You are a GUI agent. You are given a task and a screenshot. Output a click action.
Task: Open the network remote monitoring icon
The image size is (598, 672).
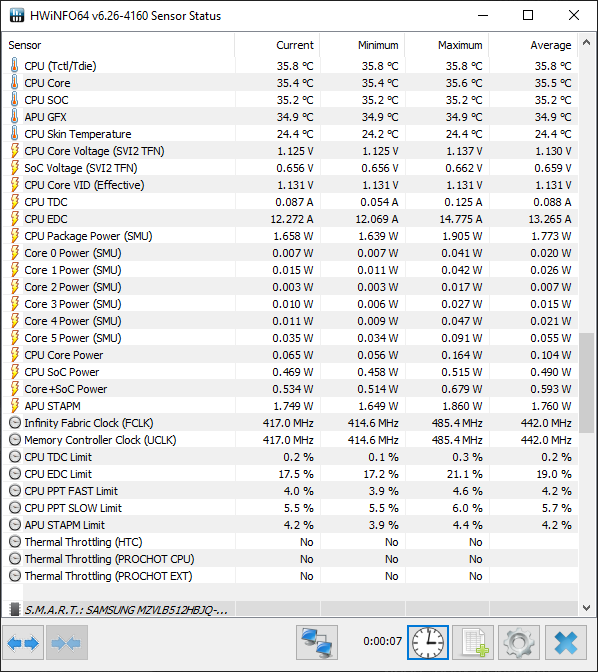click(317, 642)
